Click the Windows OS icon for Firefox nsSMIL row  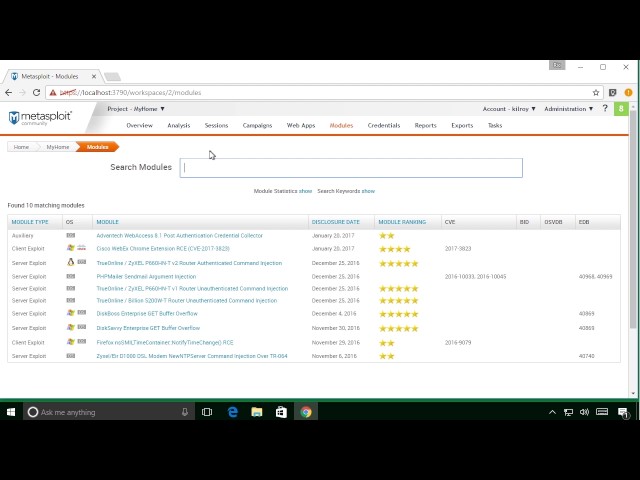tap(71, 342)
